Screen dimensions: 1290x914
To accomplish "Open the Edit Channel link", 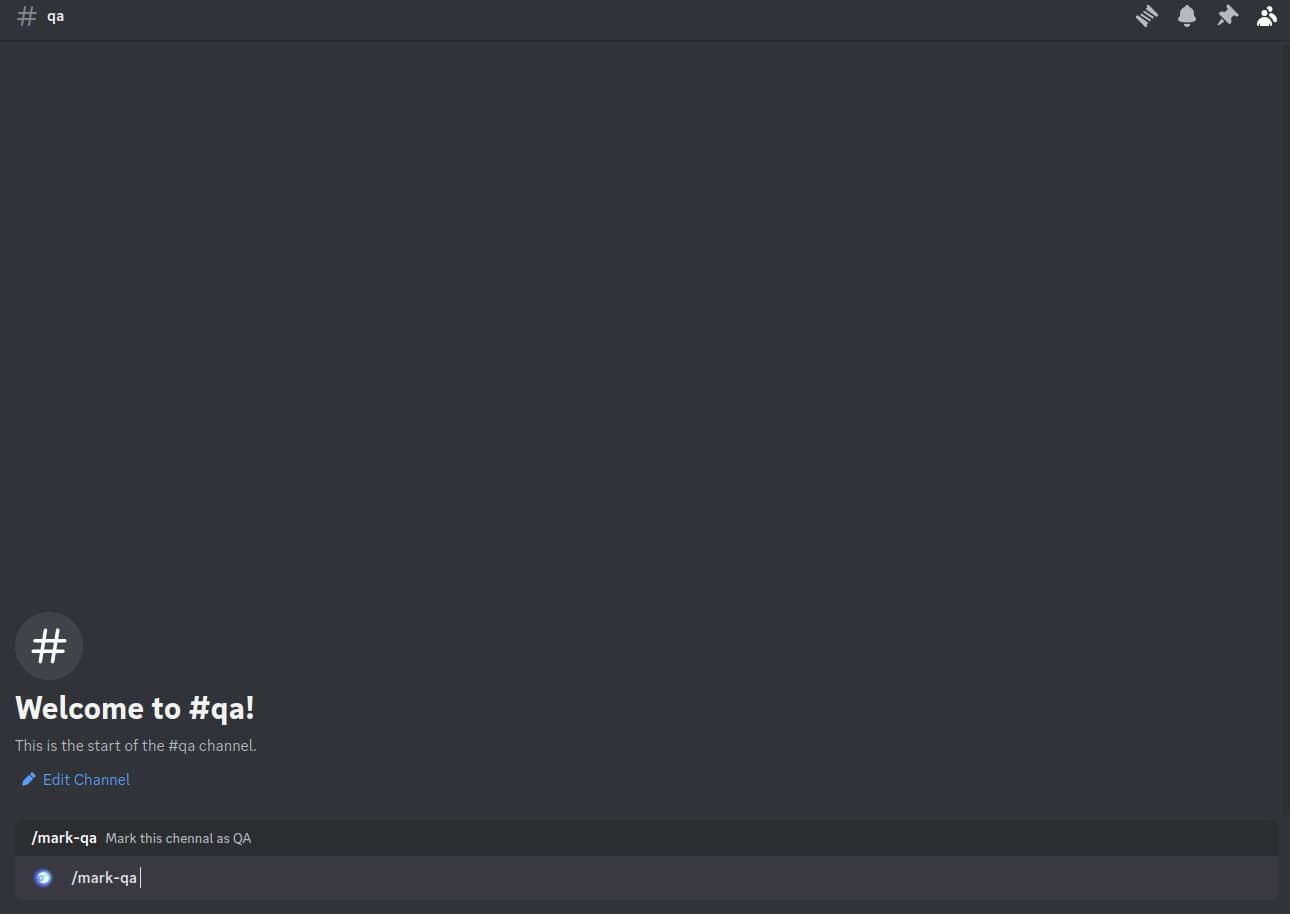I will tap(86, 779).
